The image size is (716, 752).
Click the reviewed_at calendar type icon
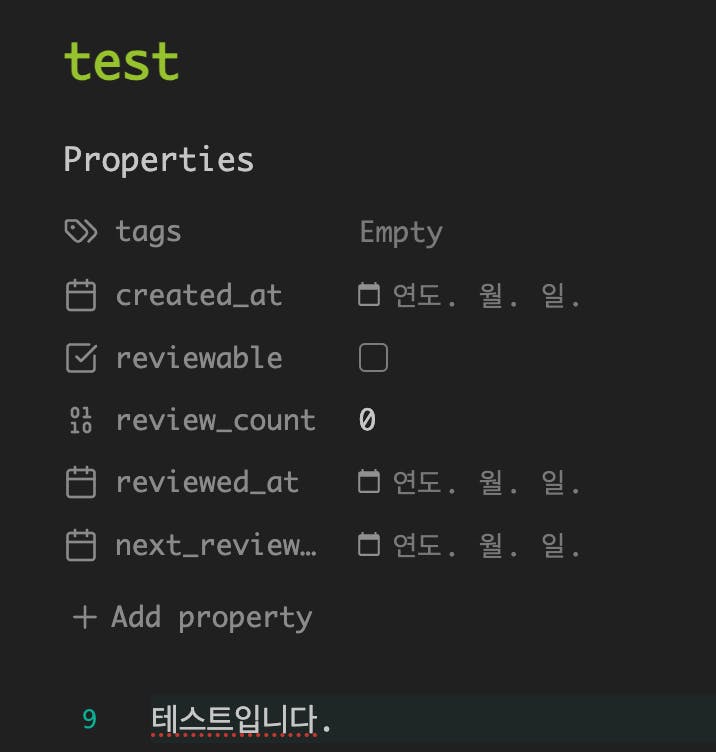click(80, 483)
